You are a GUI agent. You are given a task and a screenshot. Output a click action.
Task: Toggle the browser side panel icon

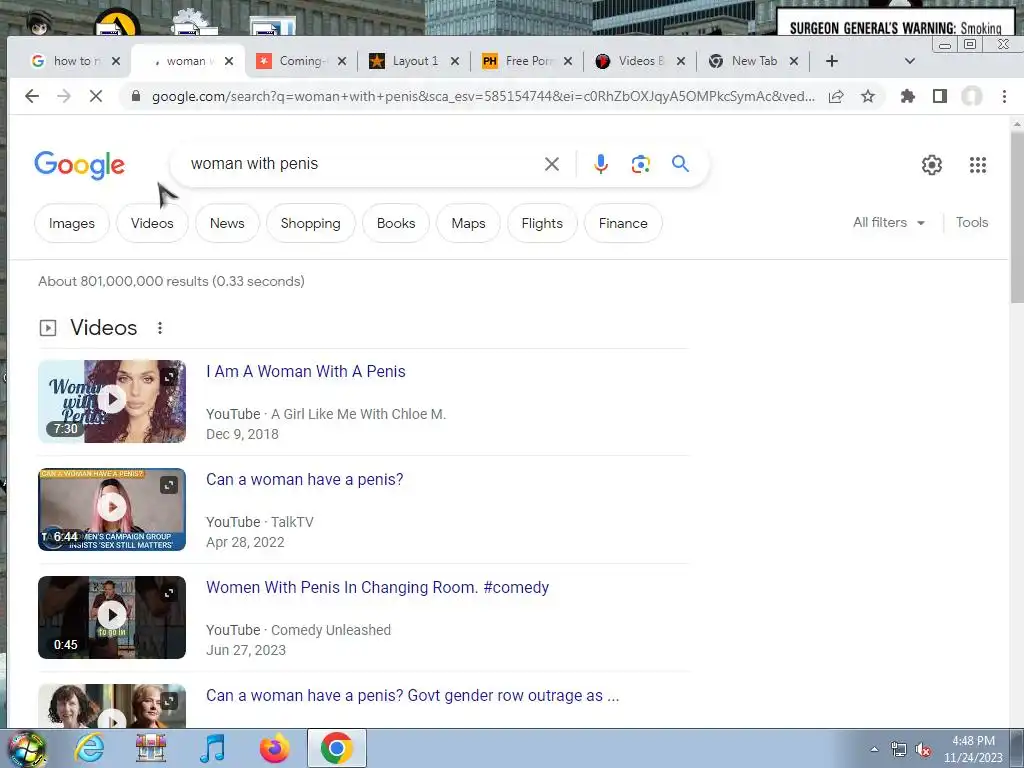pos(939,97)
